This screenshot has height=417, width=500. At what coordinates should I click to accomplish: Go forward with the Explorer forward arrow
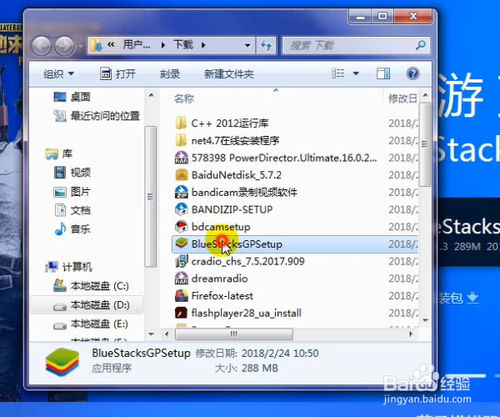65,46
